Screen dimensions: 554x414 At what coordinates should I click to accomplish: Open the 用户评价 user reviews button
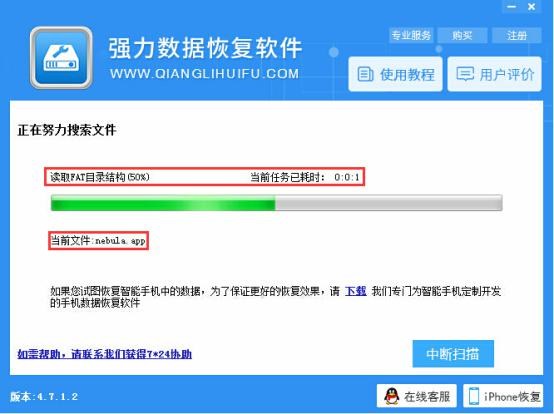494,74
